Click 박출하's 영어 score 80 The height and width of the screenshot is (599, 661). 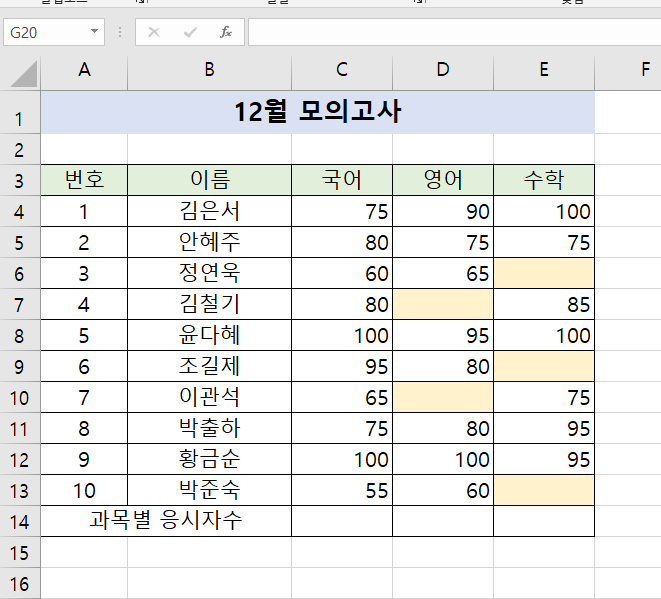coord(443,428)
